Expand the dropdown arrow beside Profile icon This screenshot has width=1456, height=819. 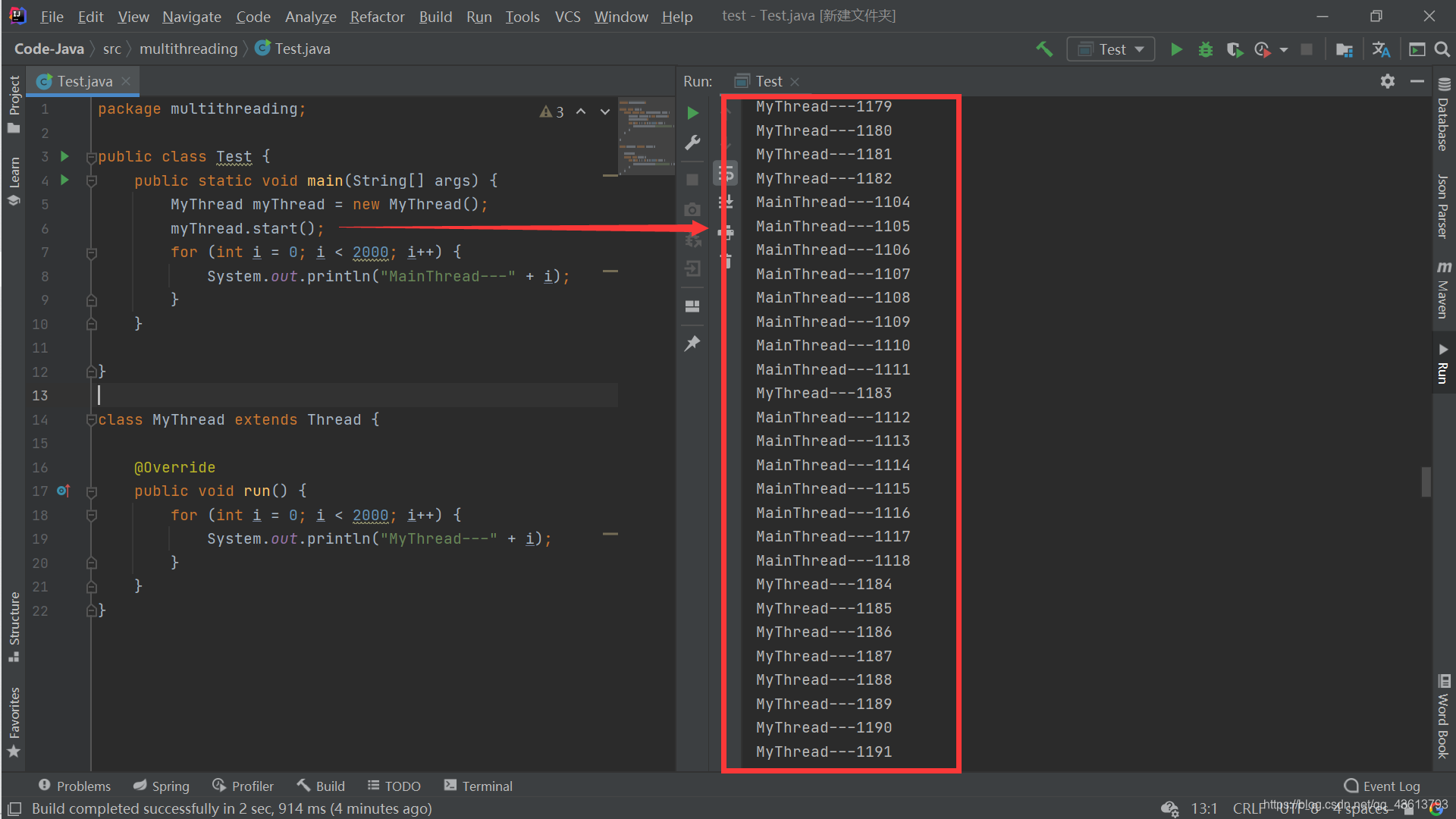tap(1284, 50)
